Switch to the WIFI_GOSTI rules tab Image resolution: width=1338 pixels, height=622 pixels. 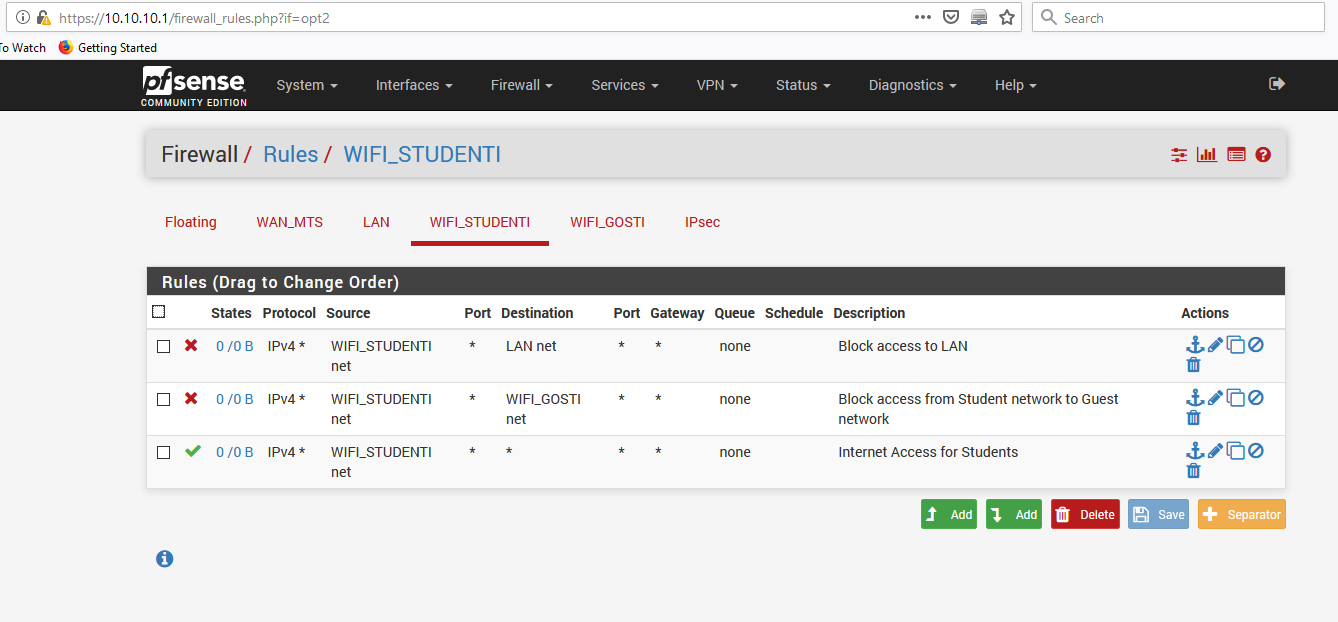tap(607, 222)
